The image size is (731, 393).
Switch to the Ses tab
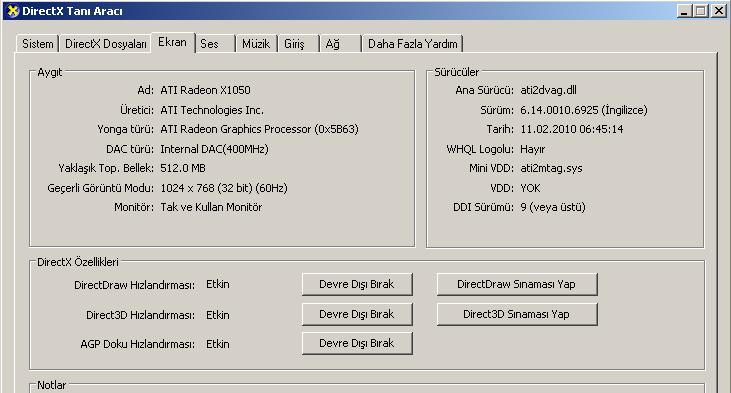[214, 44]
